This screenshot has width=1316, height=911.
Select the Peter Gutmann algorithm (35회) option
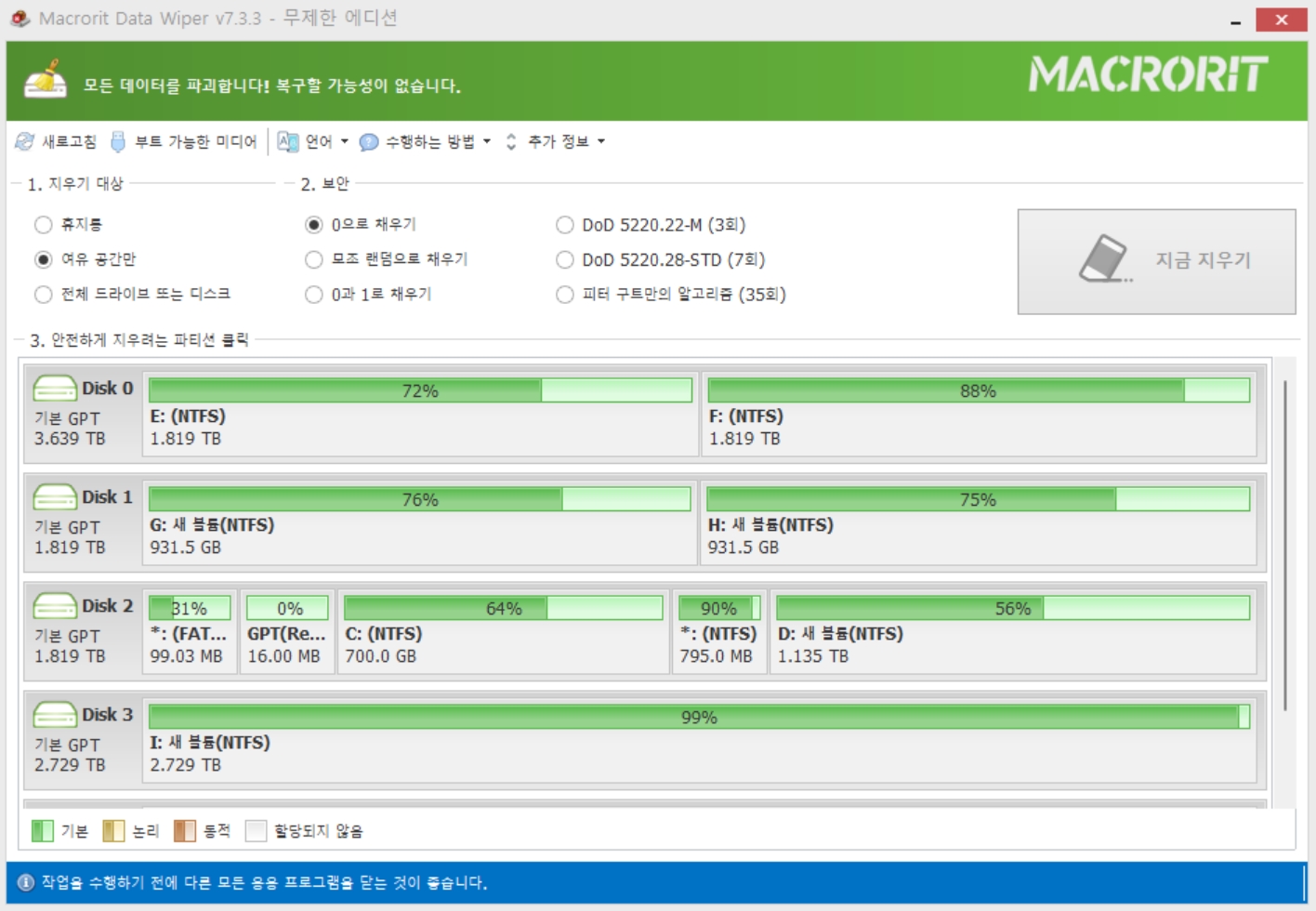(x=564, y=294)
